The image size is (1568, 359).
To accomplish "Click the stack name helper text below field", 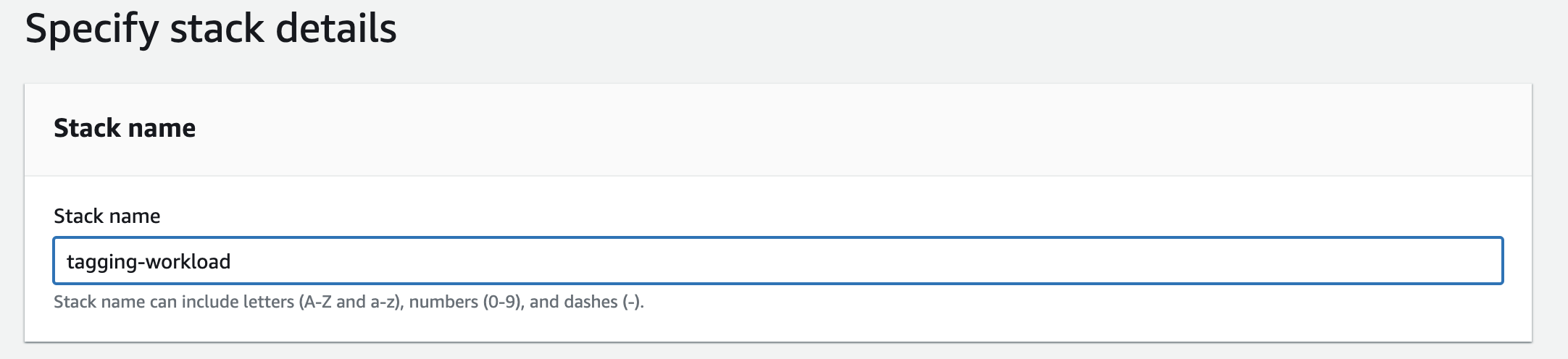I will pyautogui.click(x=349, y=302).
